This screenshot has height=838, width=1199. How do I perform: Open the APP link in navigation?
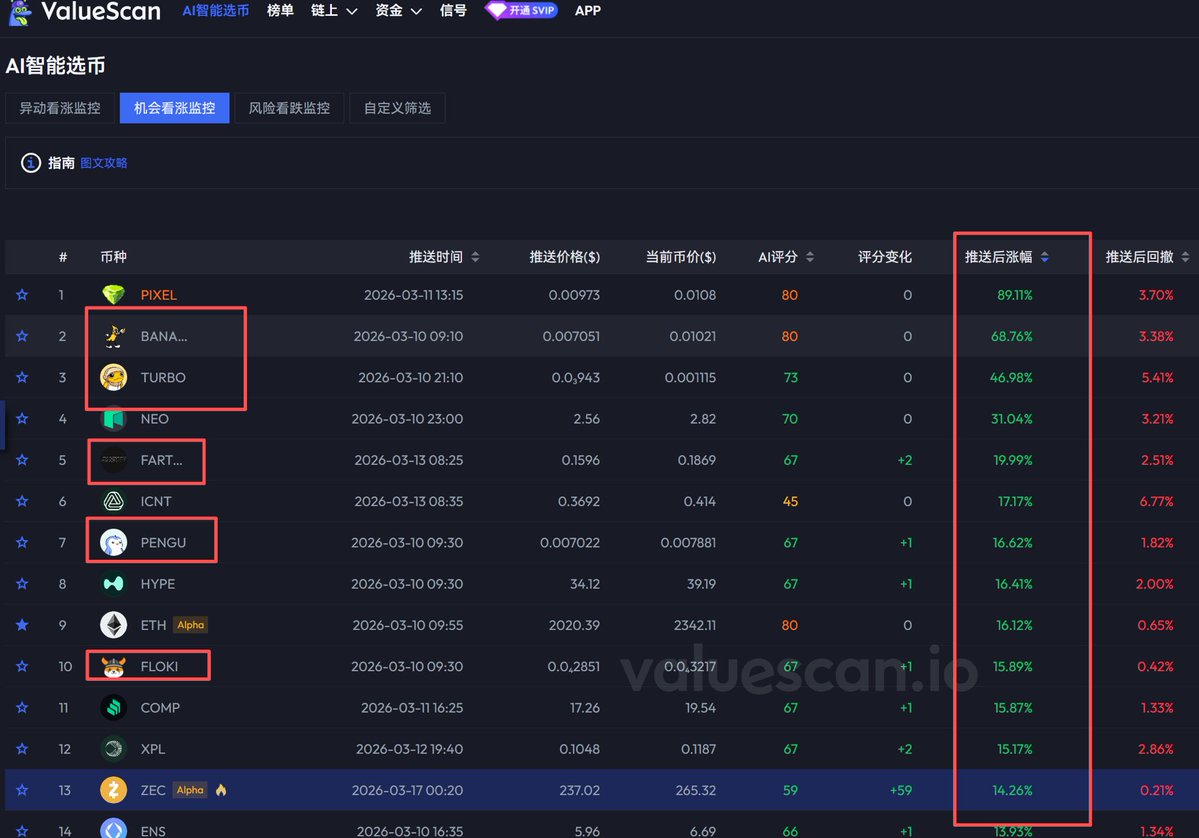pyautogui.click(x=588, y=11)
